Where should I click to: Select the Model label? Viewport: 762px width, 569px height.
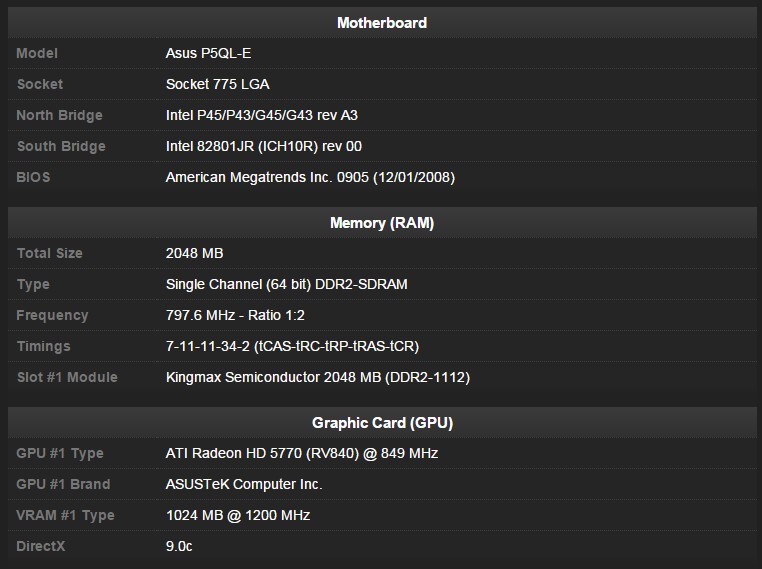(x=37, y=53)
